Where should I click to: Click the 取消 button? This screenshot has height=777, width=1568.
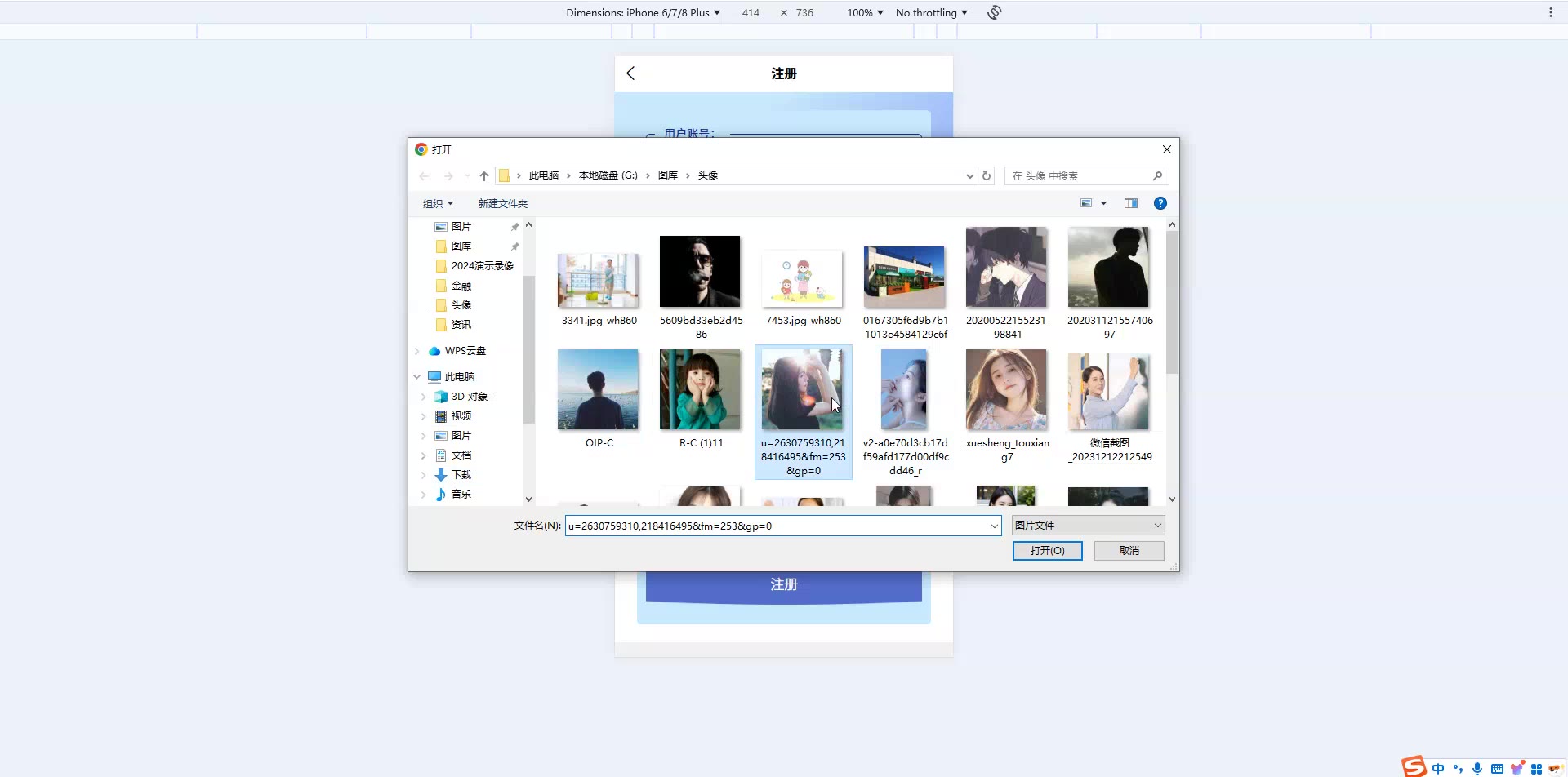[x=1129, y=551]
